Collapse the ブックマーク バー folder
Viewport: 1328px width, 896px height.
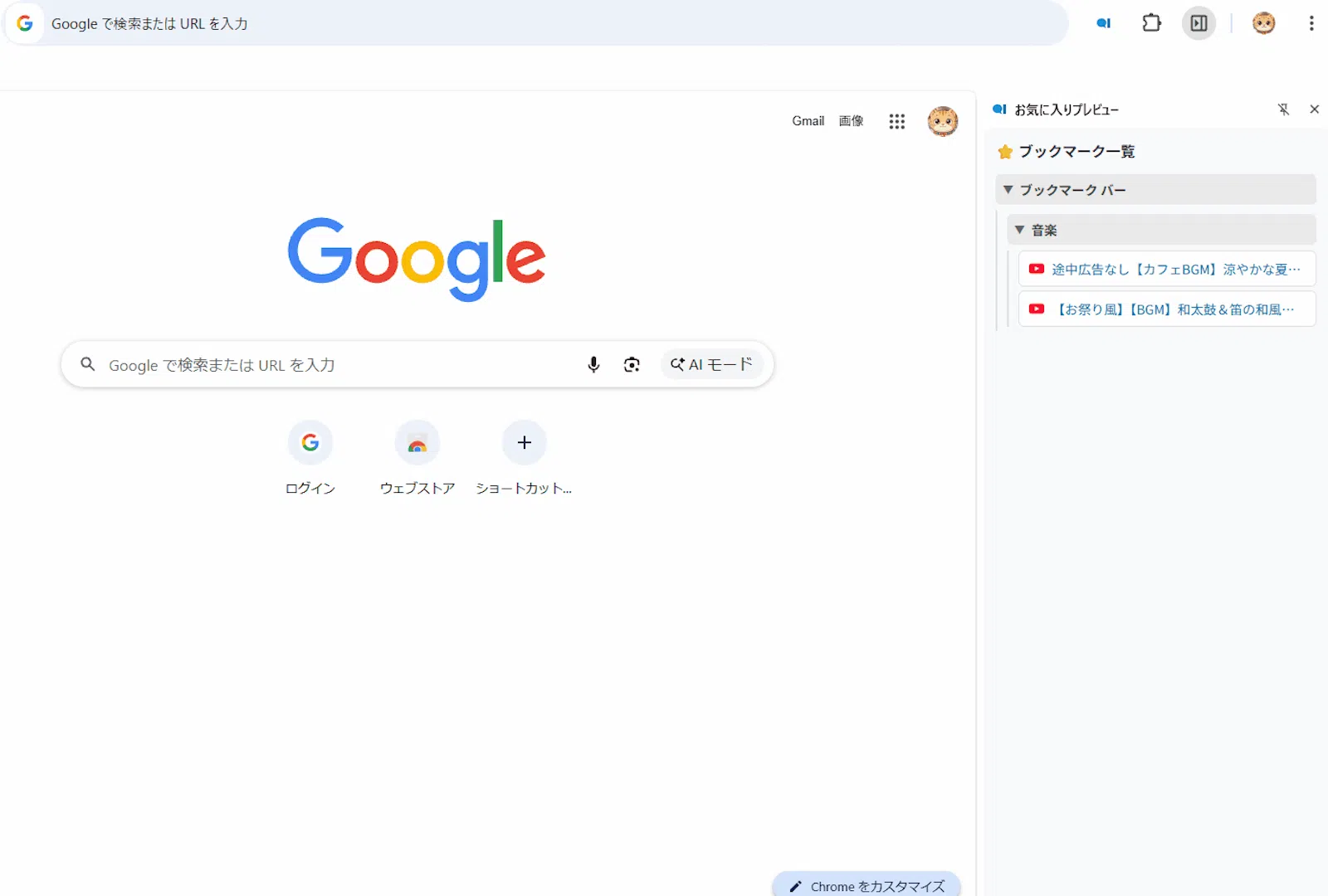1155,189
